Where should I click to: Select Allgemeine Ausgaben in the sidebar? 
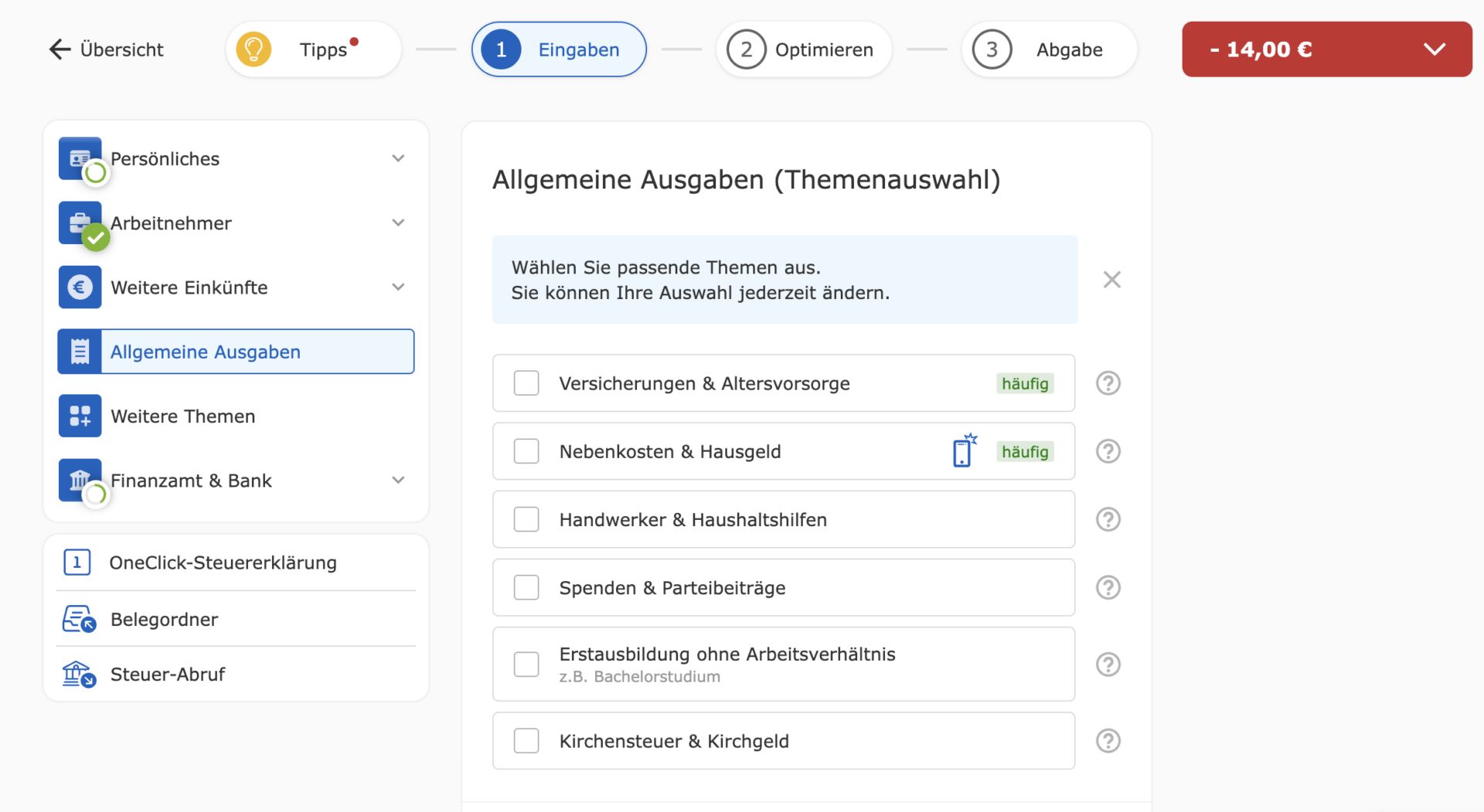pos(237,352)
